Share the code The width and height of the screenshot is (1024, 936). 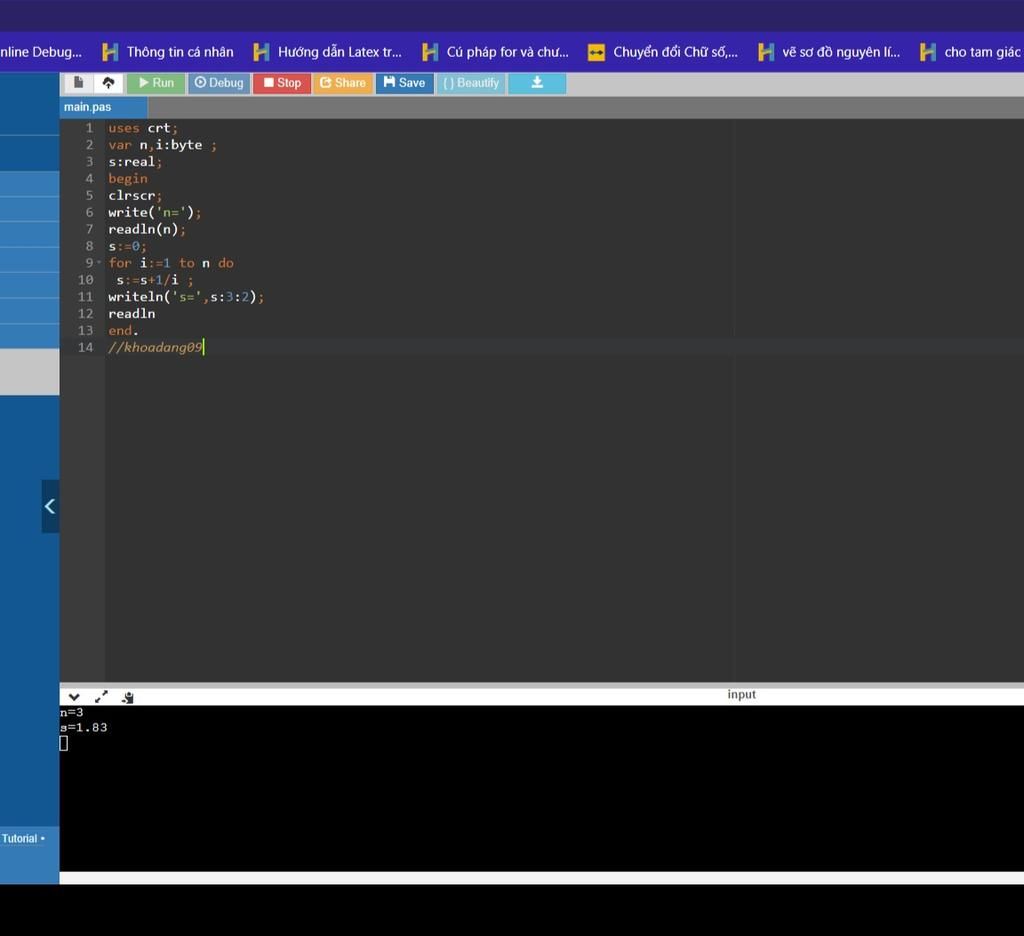tap(343, 83)
